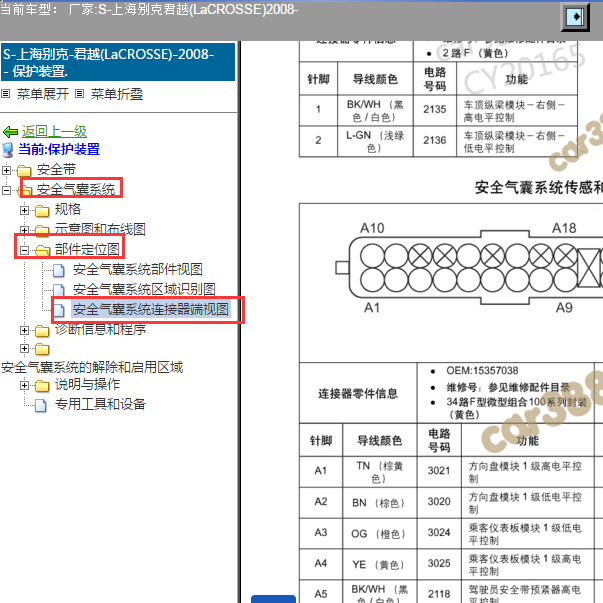The image size is (603, 603).
Task: Open 安全气囊系统区域识别图 page
Action: pyautogui.click(x=144, y=289)
